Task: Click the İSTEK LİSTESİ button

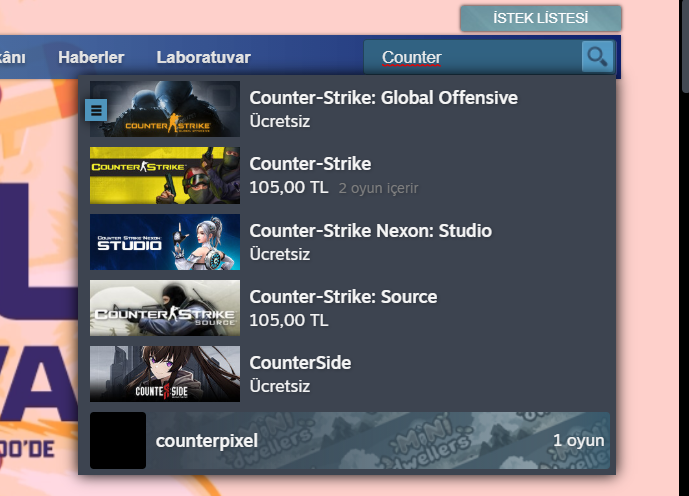Action: tap(540, 18)
